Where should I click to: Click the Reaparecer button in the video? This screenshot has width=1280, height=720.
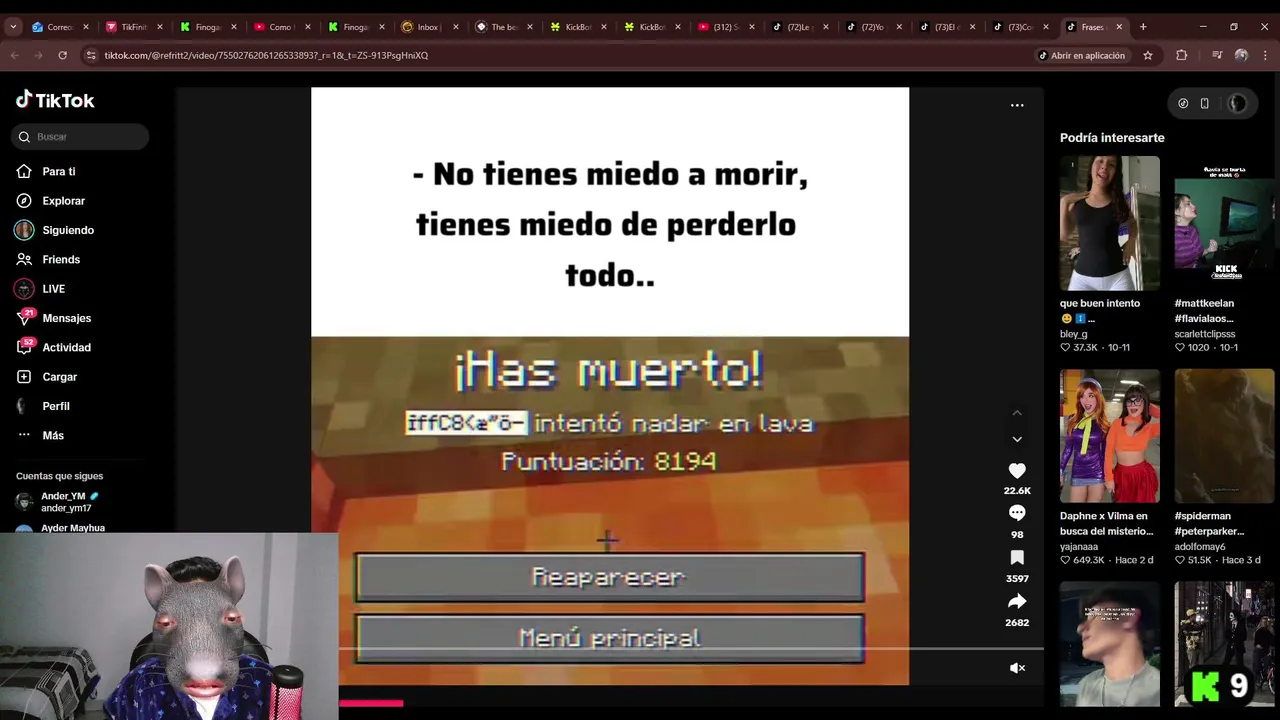pos(610,577)
